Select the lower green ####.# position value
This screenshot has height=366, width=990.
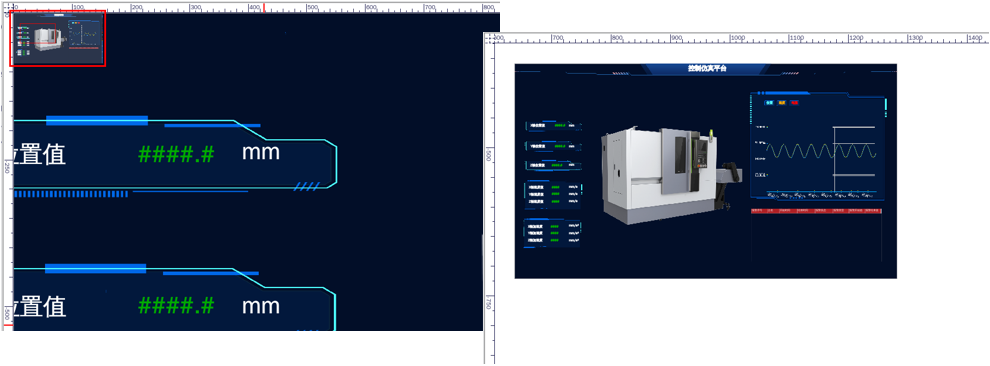tap(176, 306)
